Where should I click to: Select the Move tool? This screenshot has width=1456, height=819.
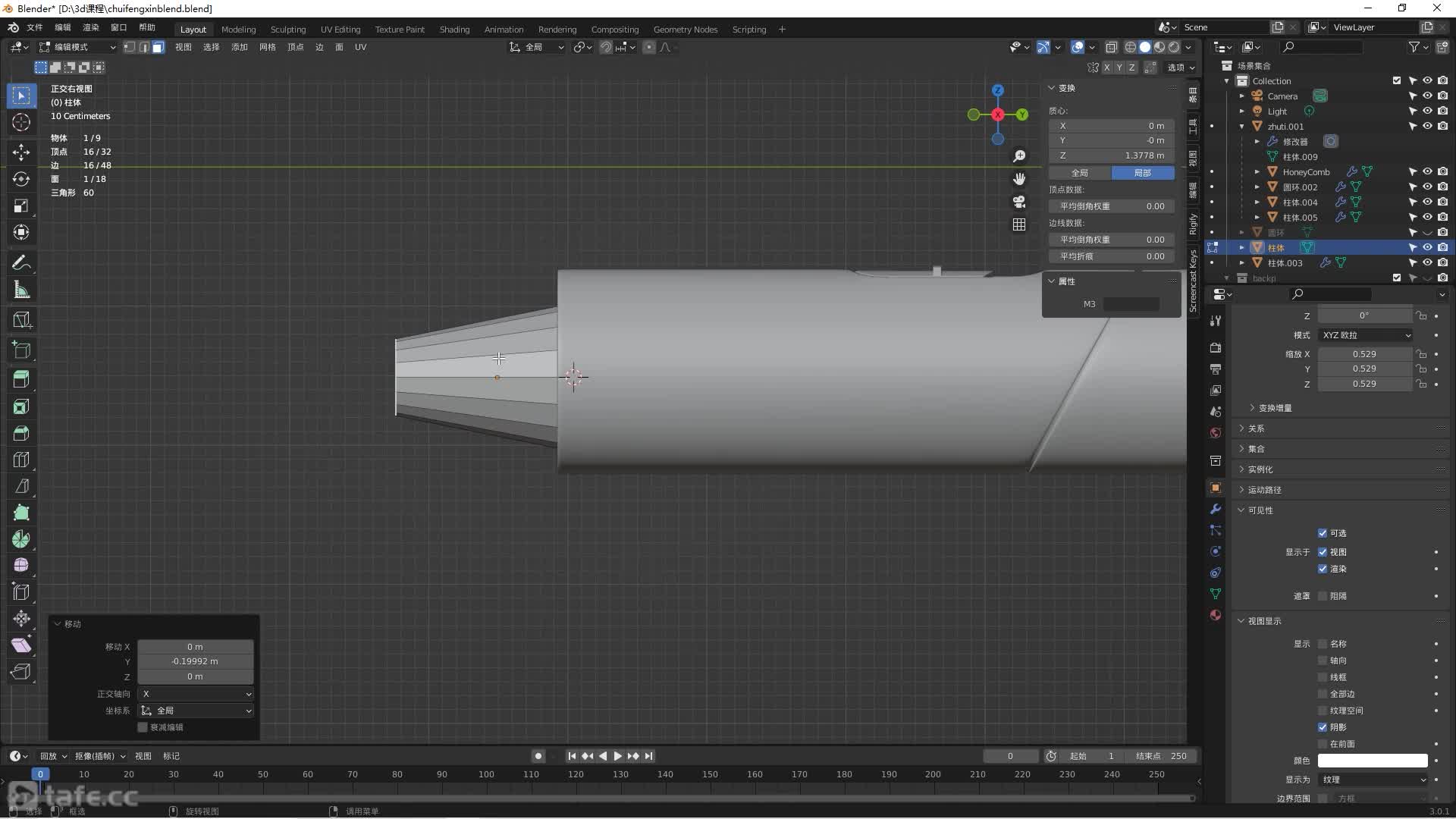21,152
